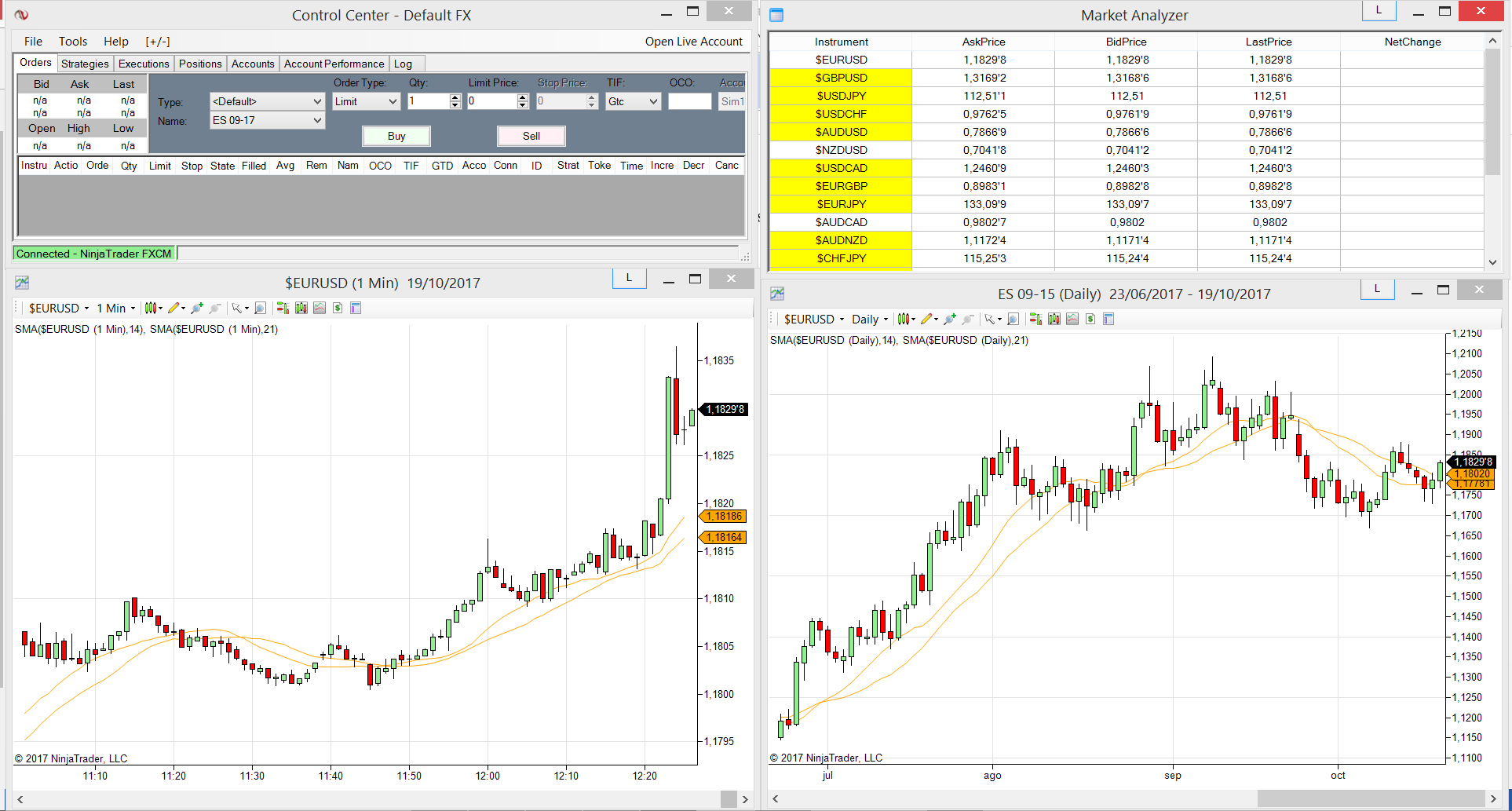1512x811 pixels.
Task: Open Chart Trader icon on 1 Min chart
Action: pos(283,308)
